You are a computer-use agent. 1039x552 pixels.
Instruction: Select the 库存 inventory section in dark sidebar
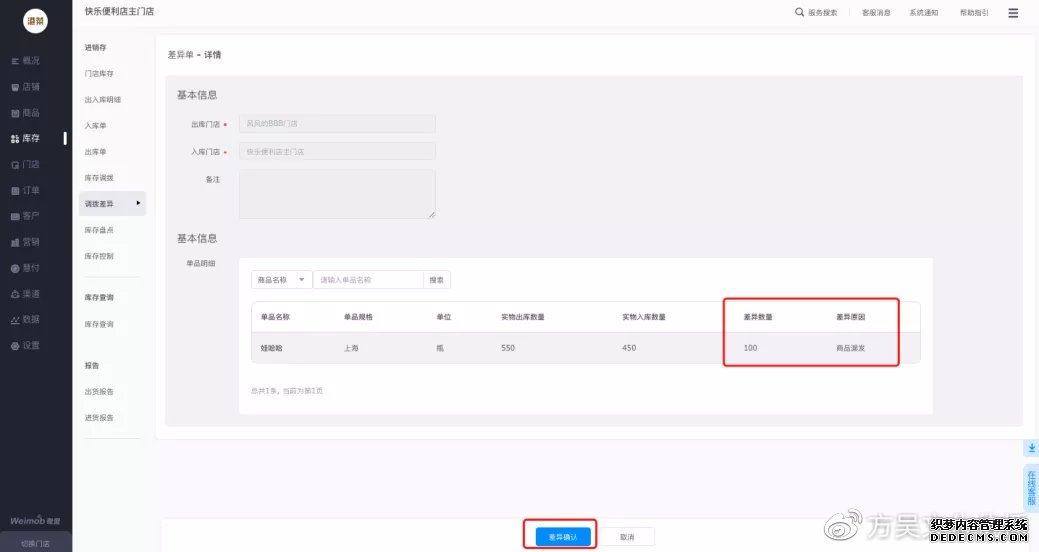[26, 138]
